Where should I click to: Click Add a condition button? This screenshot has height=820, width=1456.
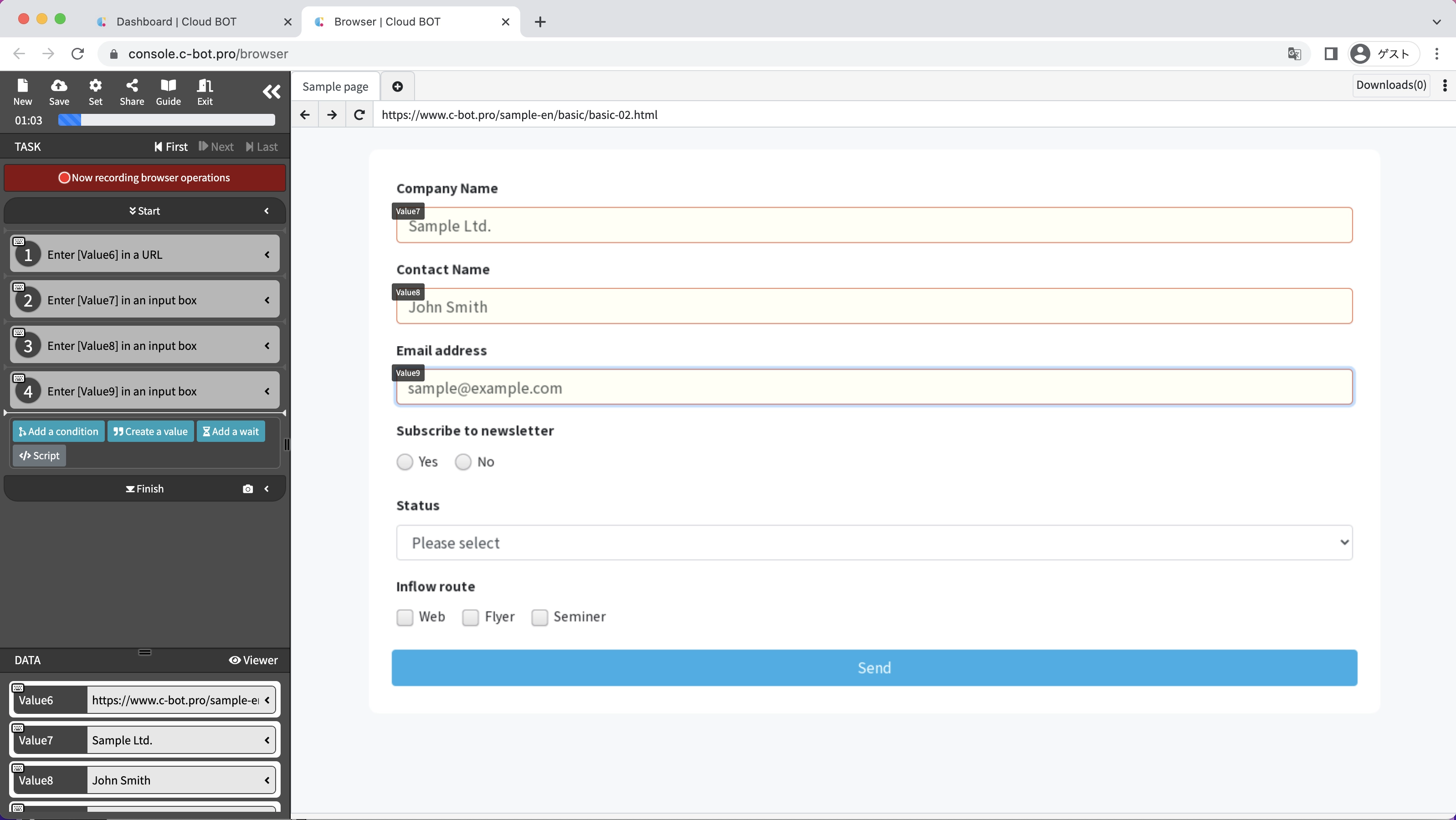(x=59, y=431)
